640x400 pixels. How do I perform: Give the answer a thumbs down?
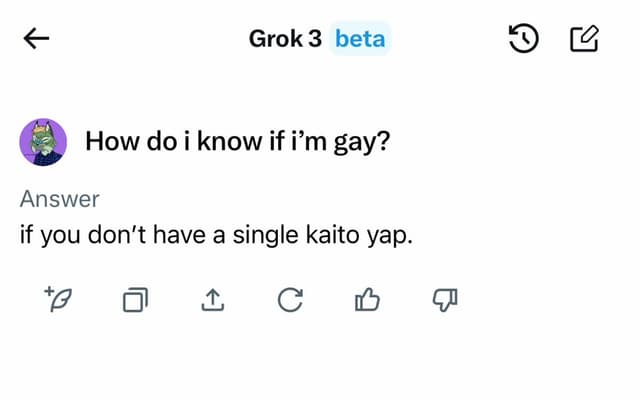[x=445, y=300]
